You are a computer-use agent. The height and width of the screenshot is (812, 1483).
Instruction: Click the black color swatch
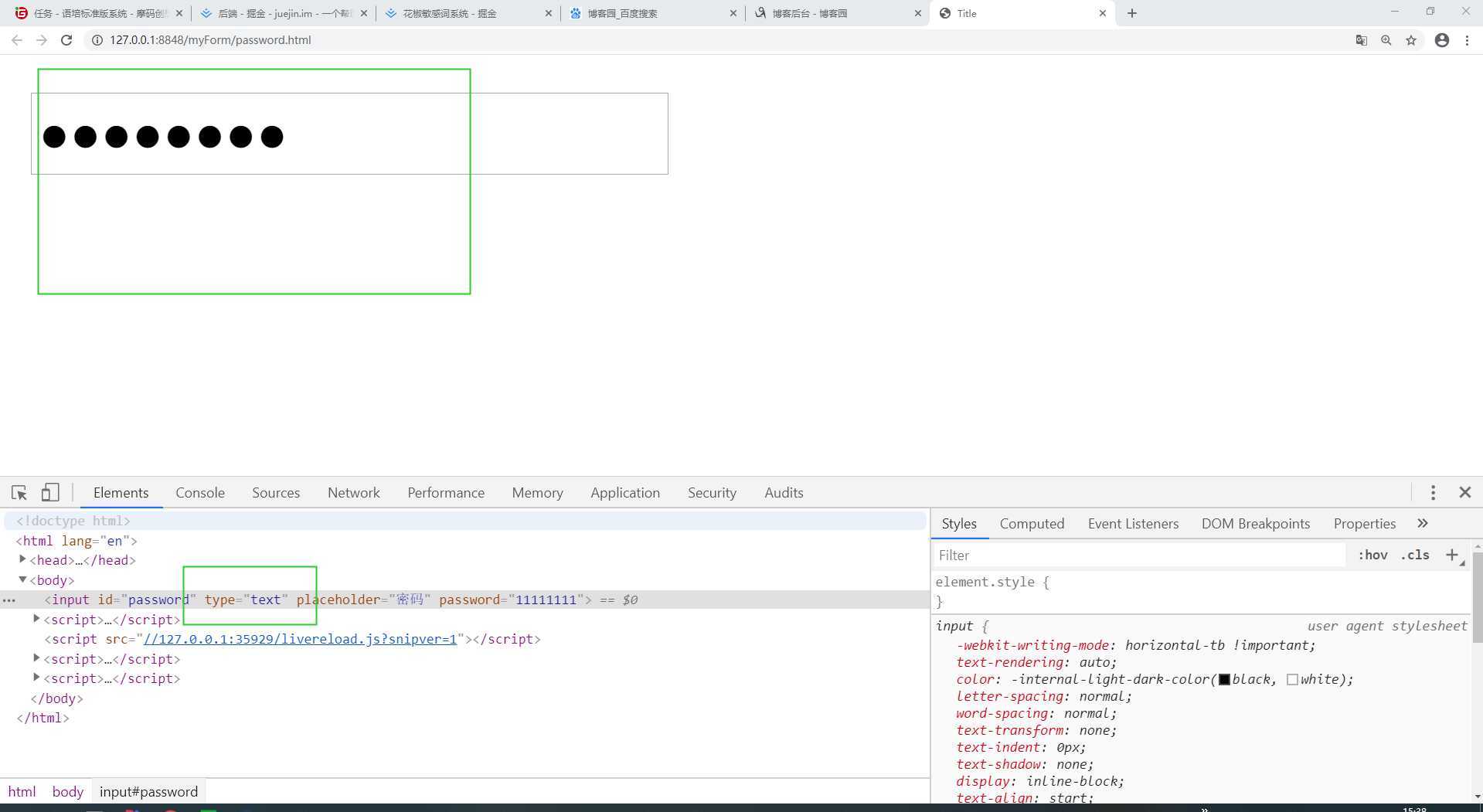(1224, 679)
